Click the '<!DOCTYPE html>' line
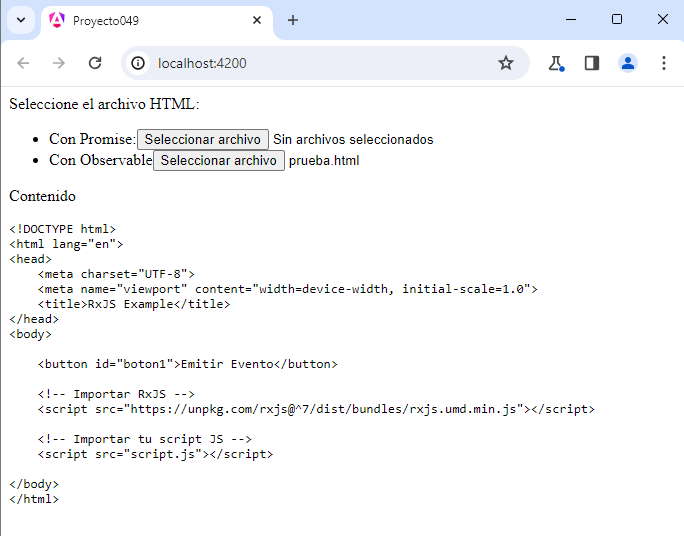Screen dimensions: 684x536 tap(62, 229)
